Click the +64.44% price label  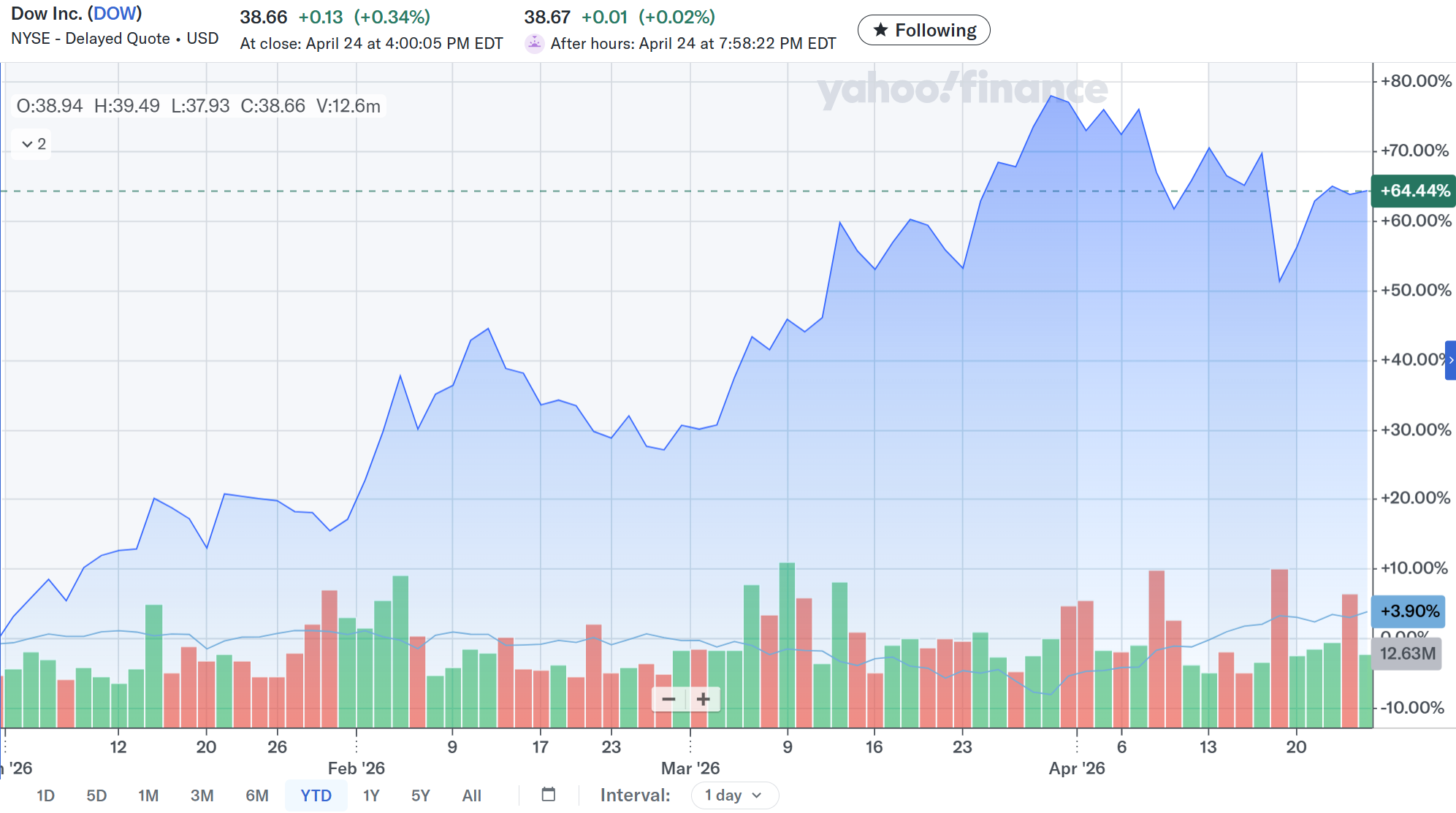pos(1414,191)
